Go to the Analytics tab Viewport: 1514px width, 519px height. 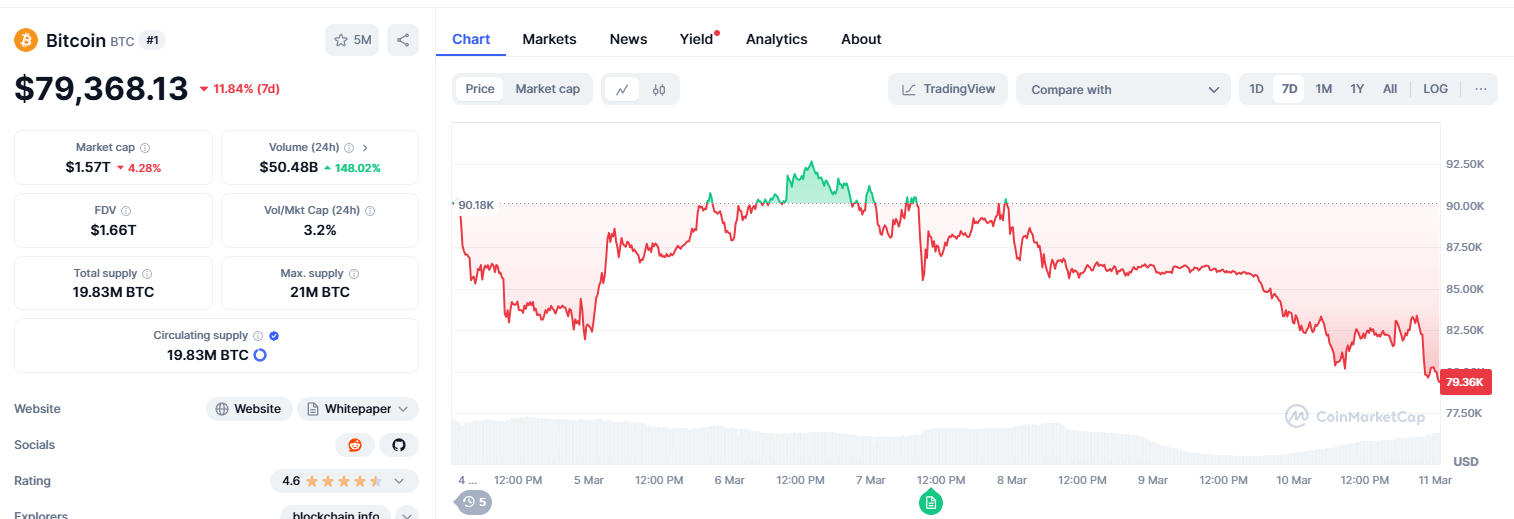coord(776,39)
